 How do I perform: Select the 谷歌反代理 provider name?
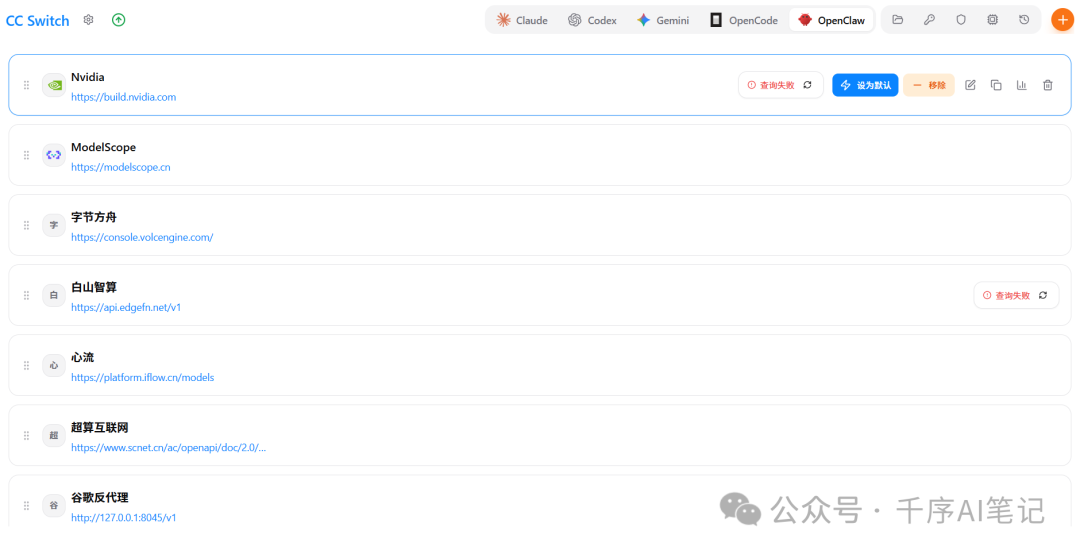(100, 497)
